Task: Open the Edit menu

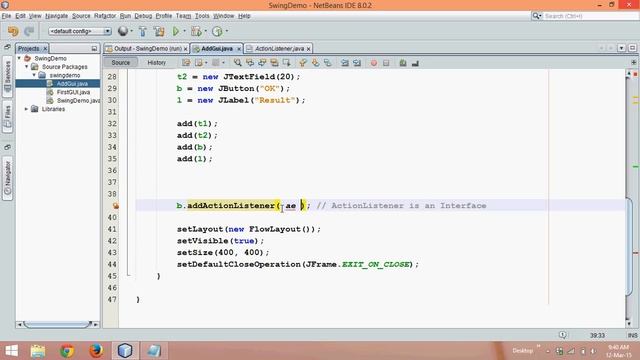Action: (20, 16)
